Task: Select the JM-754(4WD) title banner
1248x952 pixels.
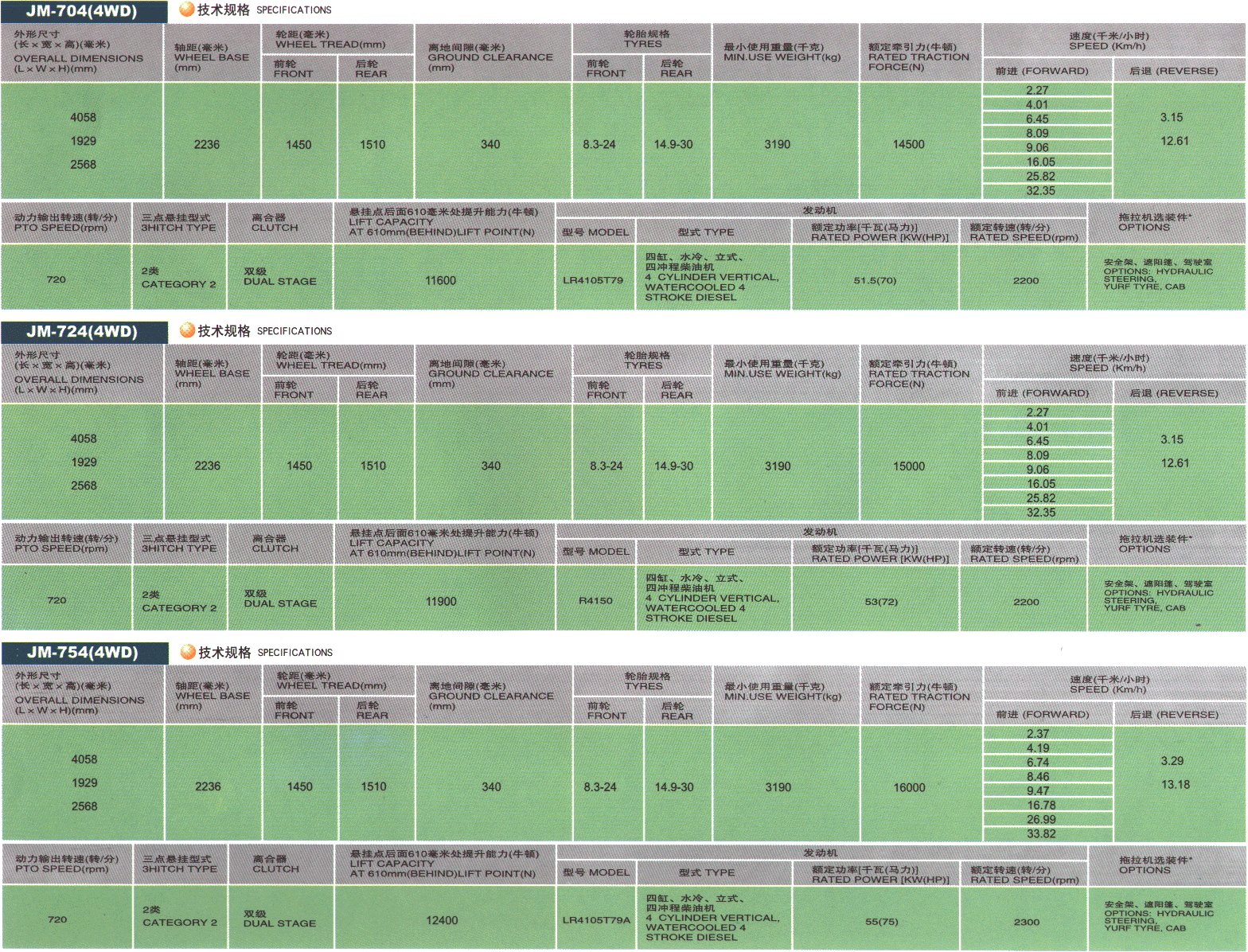Action: click(x=84, y=653)
